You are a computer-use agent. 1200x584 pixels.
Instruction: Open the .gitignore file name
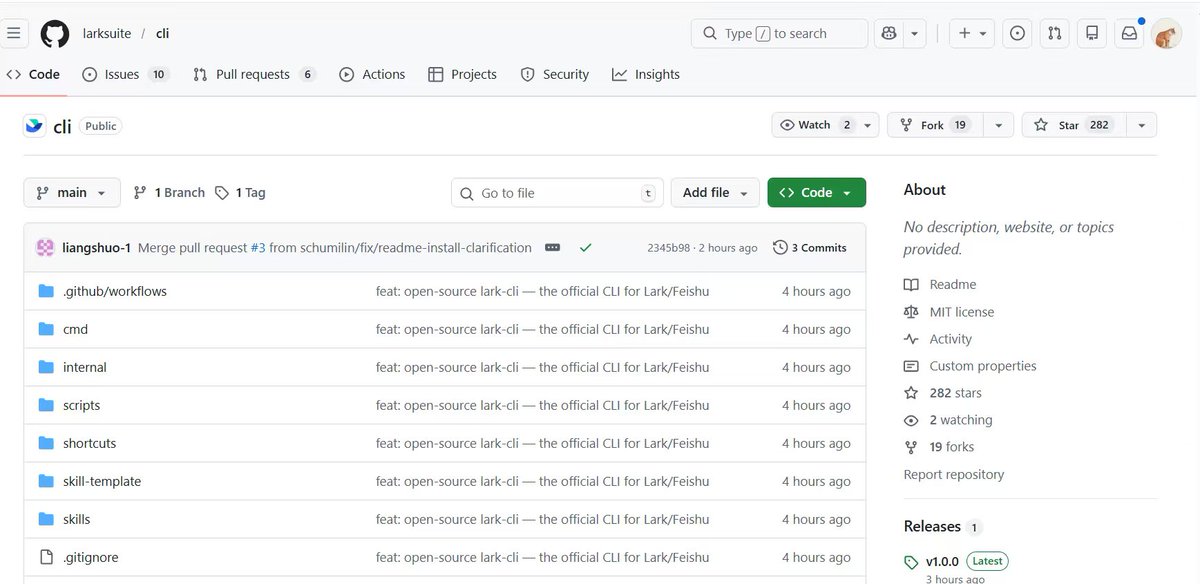[x=91, y=557]
